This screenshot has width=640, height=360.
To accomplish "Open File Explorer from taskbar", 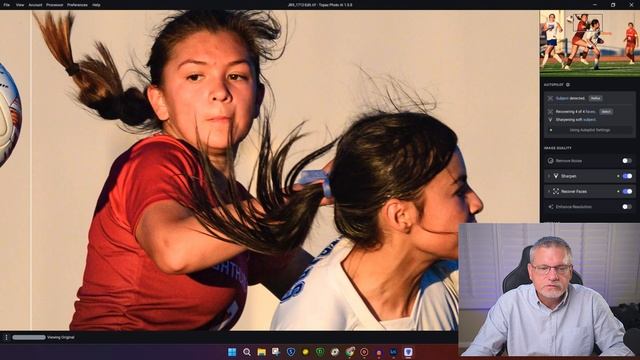I will tap(261, 352).
